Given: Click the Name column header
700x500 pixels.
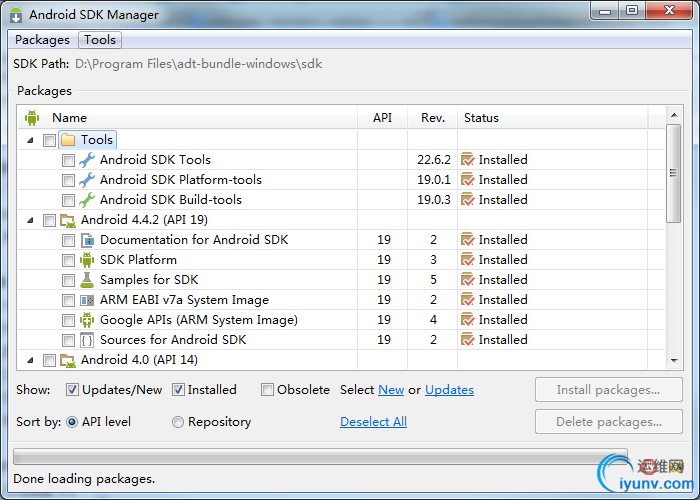Looking at the screenshot, I should point(188,118).
